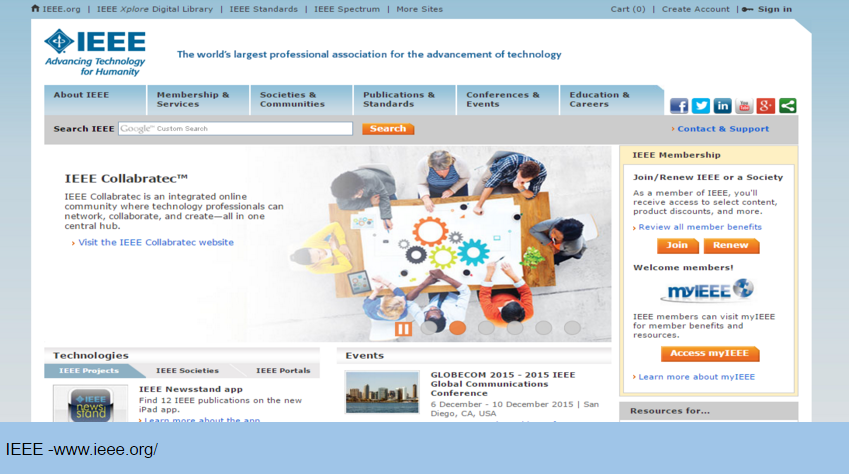Open the About IEEE menu
Viewport: 849px width, 474px height.
point(95,100)
